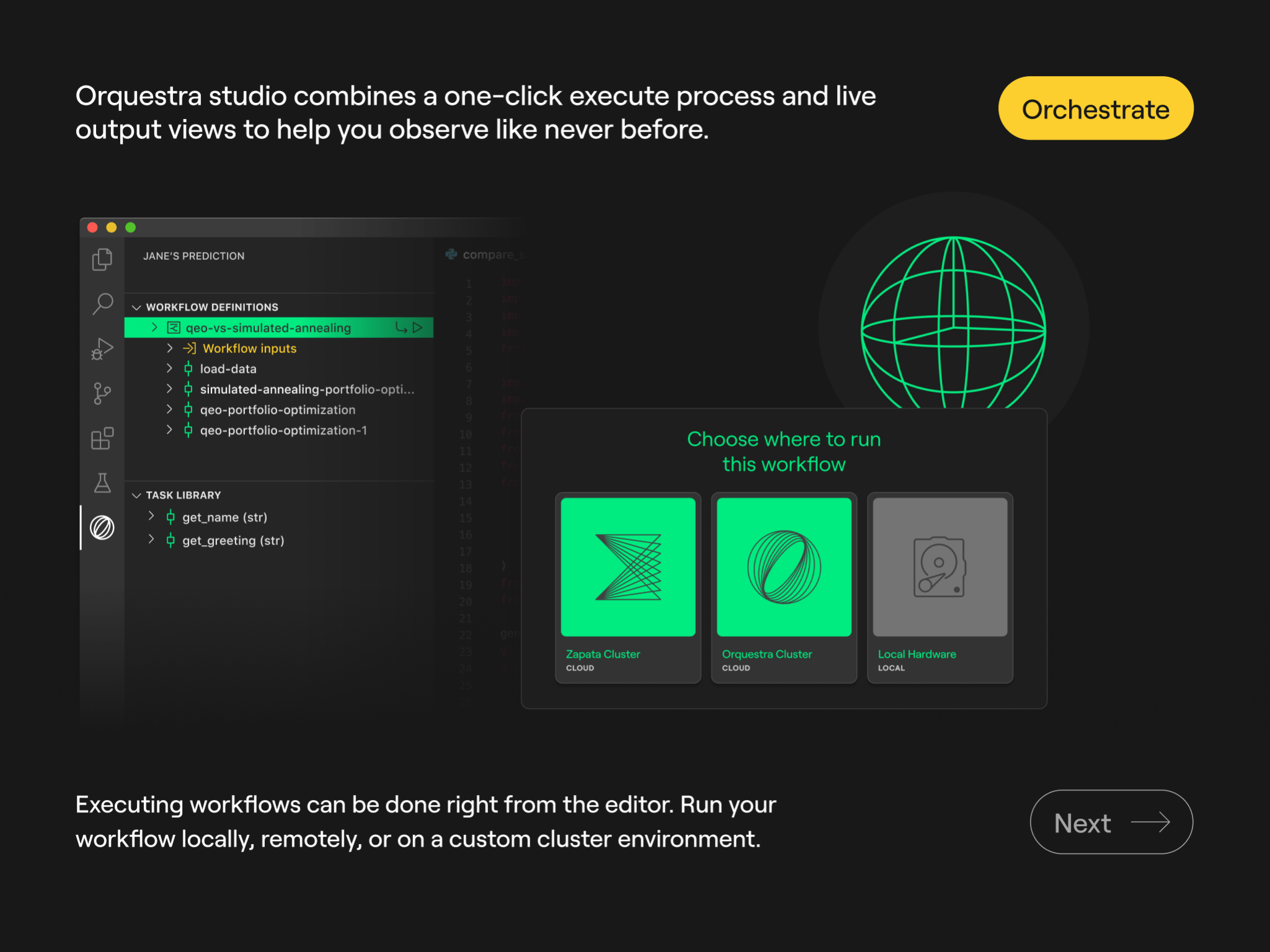This screenshot has height=952, width=1270.
Task: Click the node icon beside simulated-annealing-portfolio-opti...
Action: click(x=189, y=389)
